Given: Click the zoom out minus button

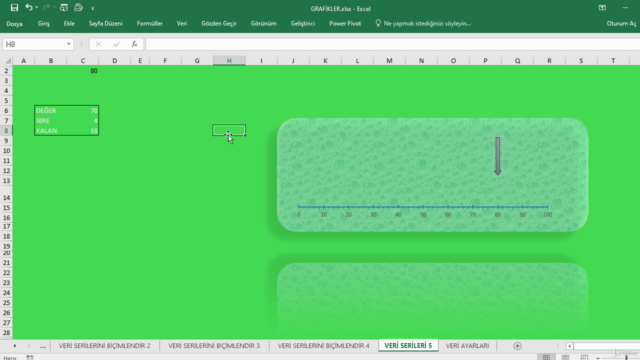Looking at the screenshot, I should 598,358.
